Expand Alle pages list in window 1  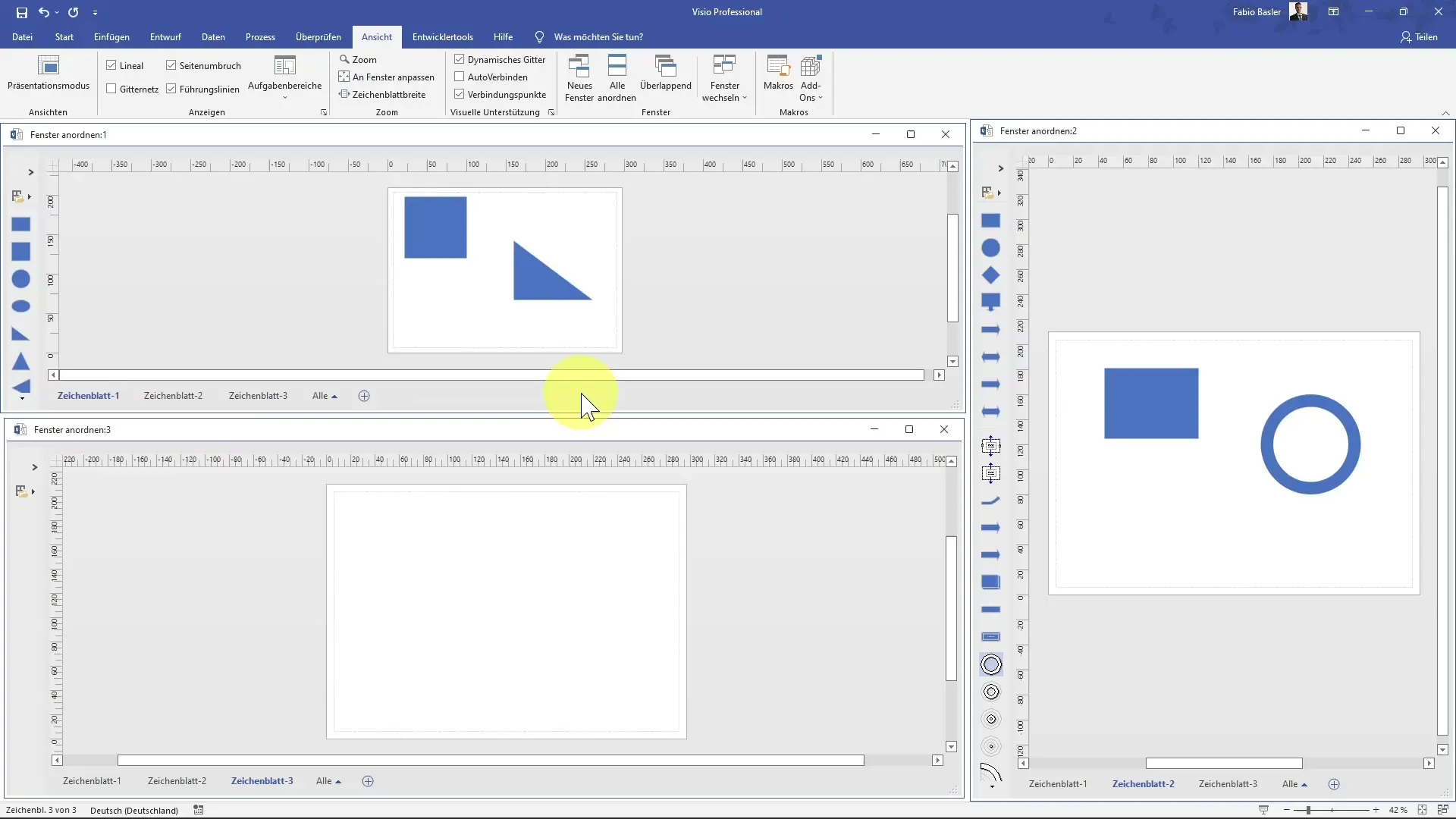tap(325, 396)
